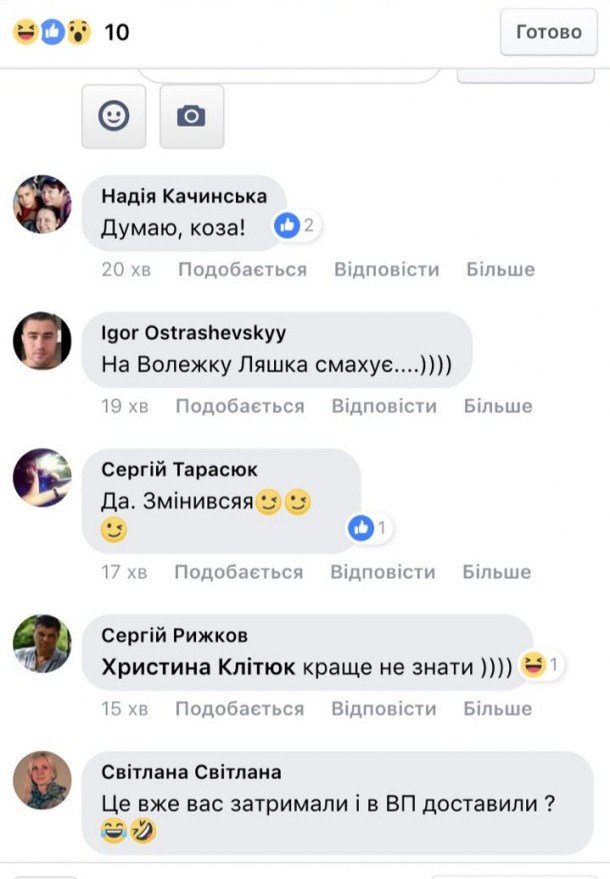The height and width of the screenshot is (879, 610).
Task: Open tagged name Христина Клітюк
Action: click(x=198, y=667)
